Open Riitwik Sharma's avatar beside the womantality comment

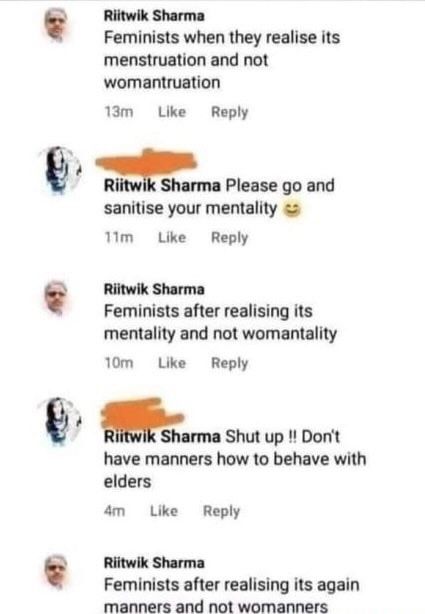point(56,298)
